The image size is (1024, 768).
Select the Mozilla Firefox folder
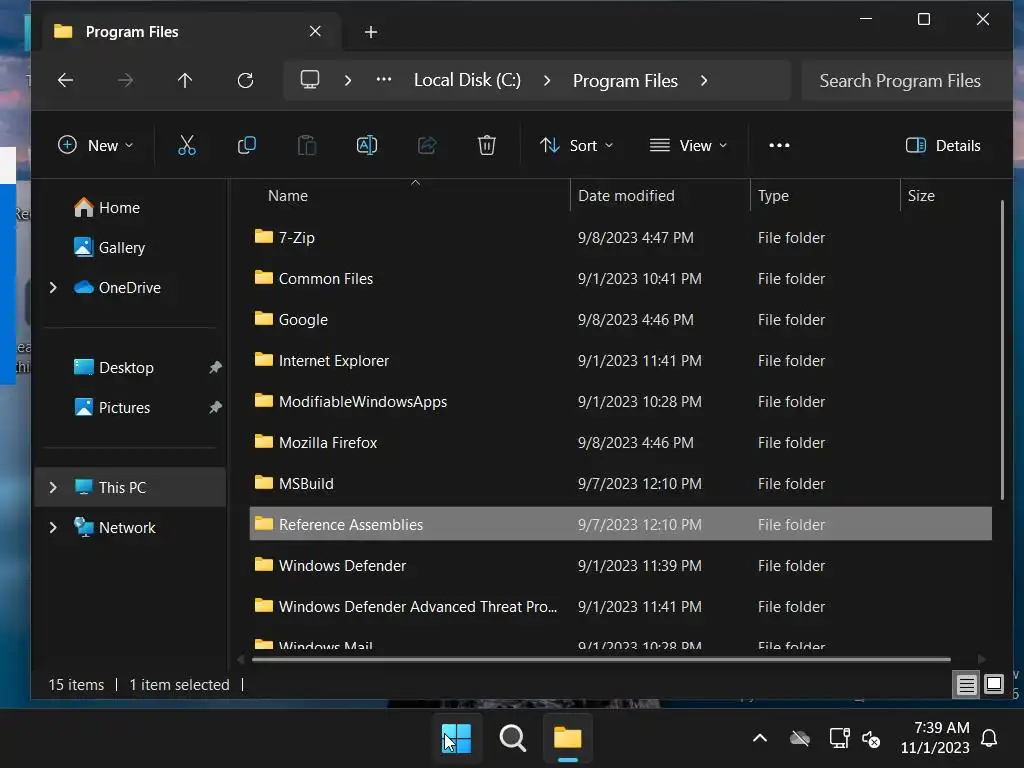pos(620,443)
